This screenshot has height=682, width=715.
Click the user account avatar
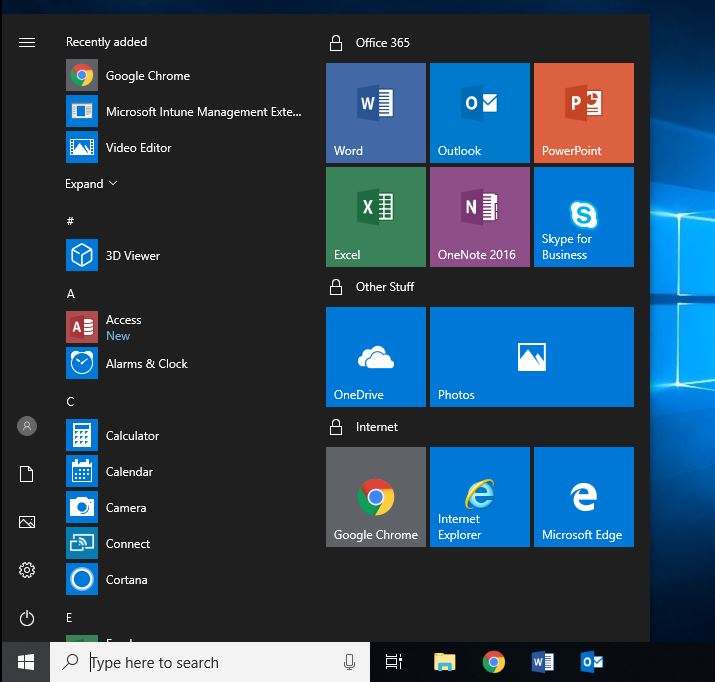point(27,426)
